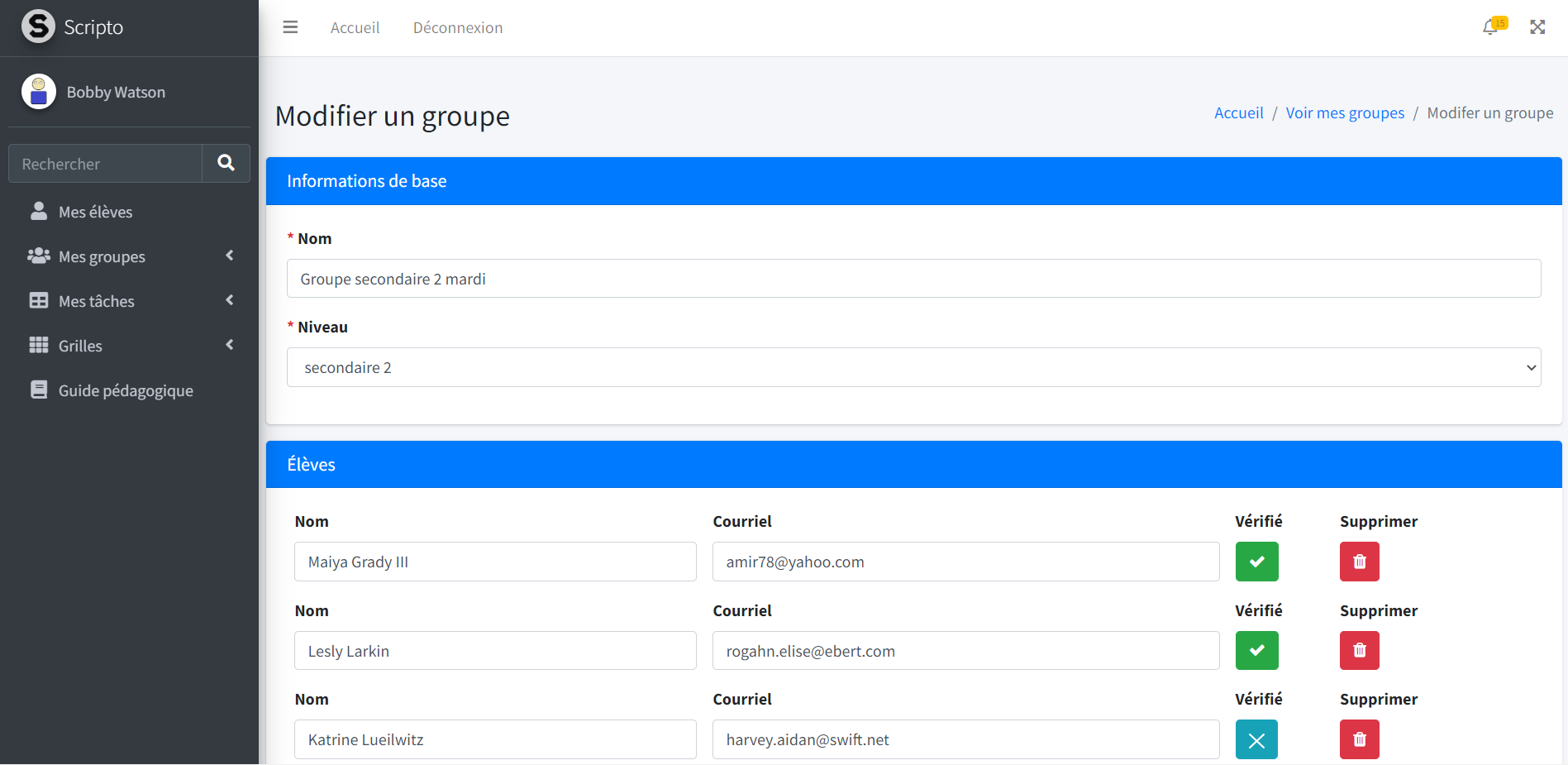Viewport: 1568px width, 765px height.
Task: Open the notifications bell icon
Action: 1491,27
